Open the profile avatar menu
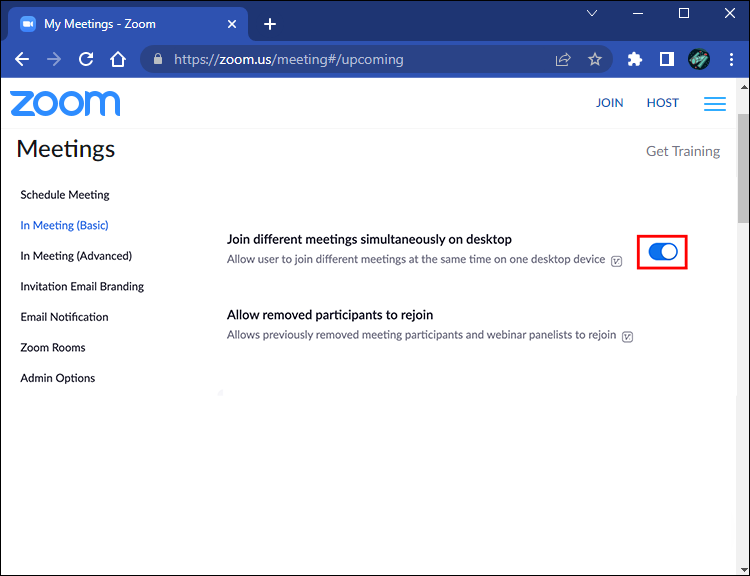Image resolution: width=750 pixels, height=576 pixels. (699, 59)
